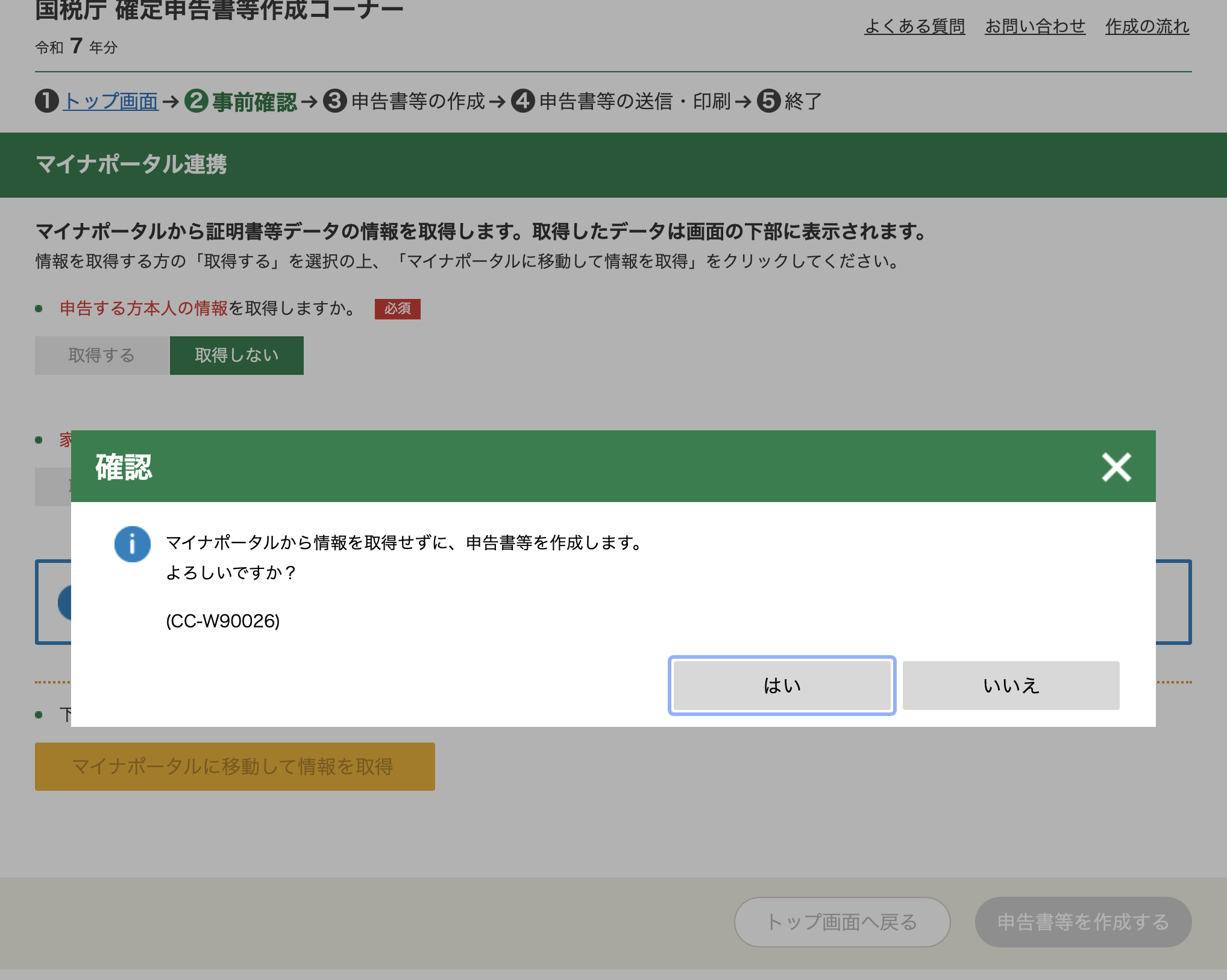Click step 1 circle number icon
The height and width of the screenshot is (980, 1227).
pyautogui.click(x=47, y=101)
